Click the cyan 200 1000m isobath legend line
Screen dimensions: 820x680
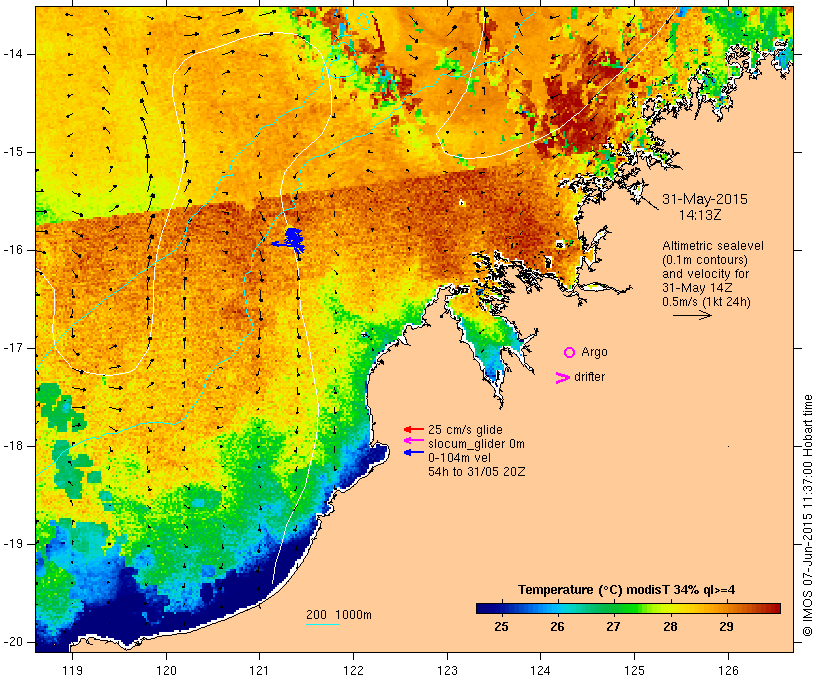click(323, 624)
